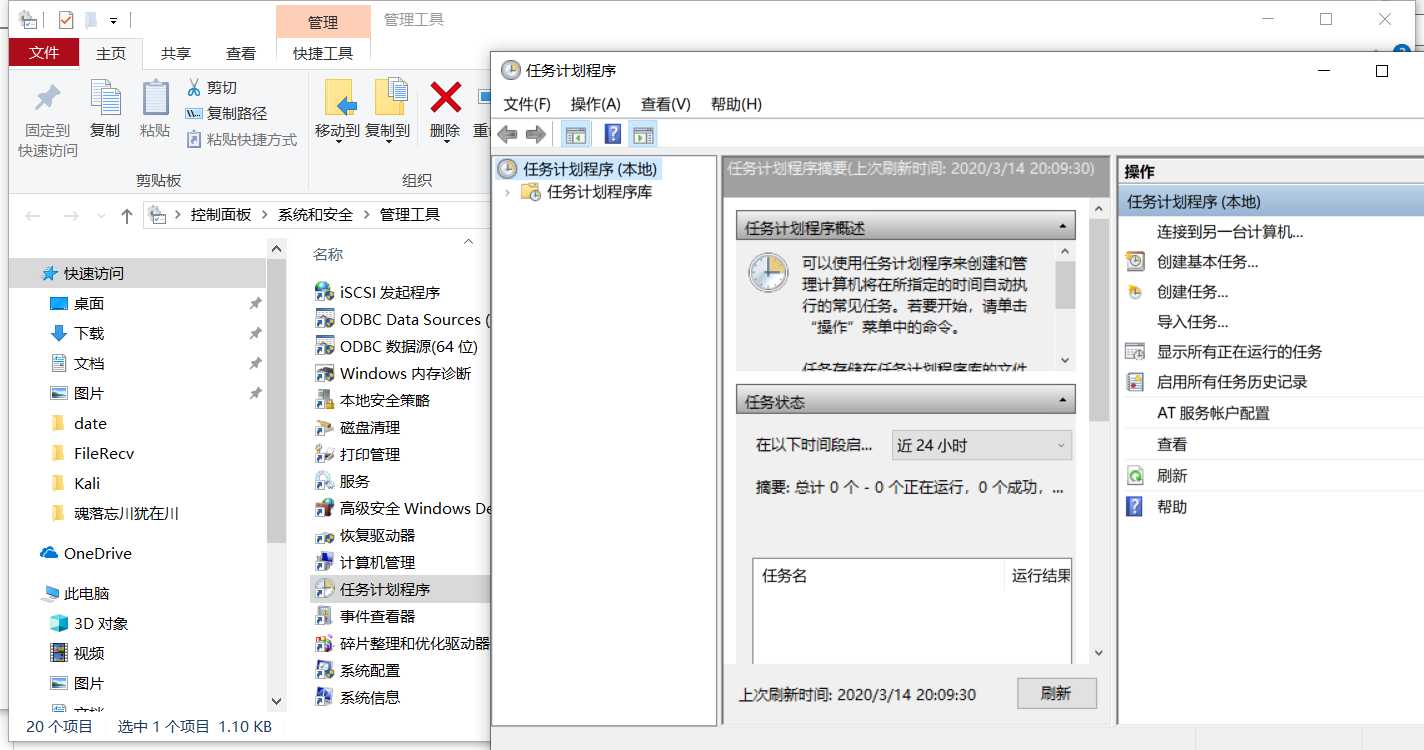Click the 固定到快速访问 pin icon in Explorer ribbon
This screenshot has height=750, width=1424.
click(48, 99)
